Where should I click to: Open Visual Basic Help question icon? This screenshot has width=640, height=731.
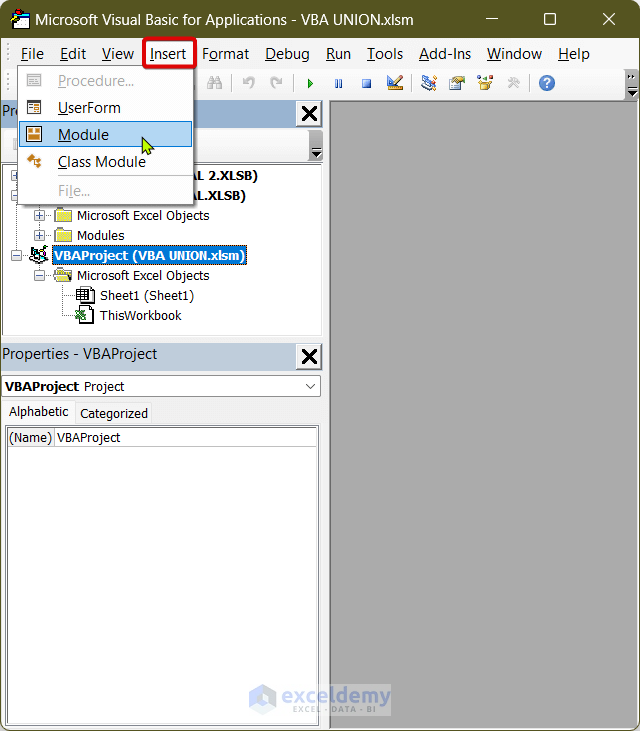pos(547,83)
